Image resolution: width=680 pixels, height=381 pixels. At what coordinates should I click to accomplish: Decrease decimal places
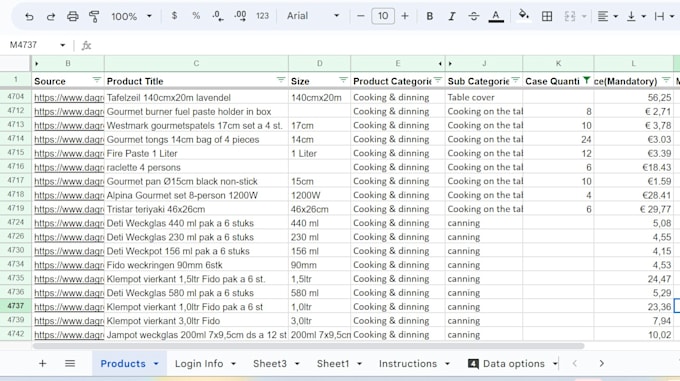(218, 16)
